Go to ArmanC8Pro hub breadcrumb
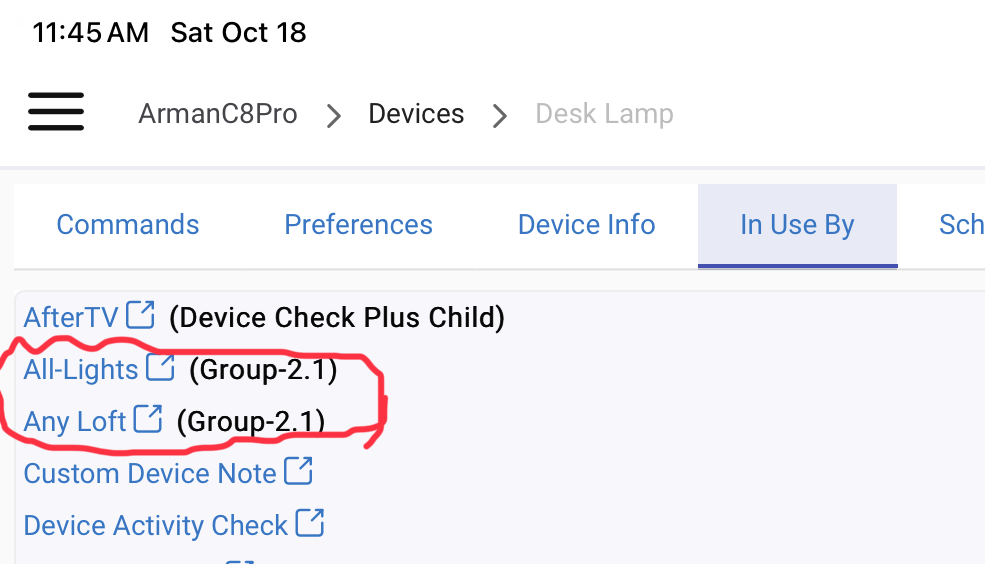Screen dimensions: 985x564 coord(218,114)
